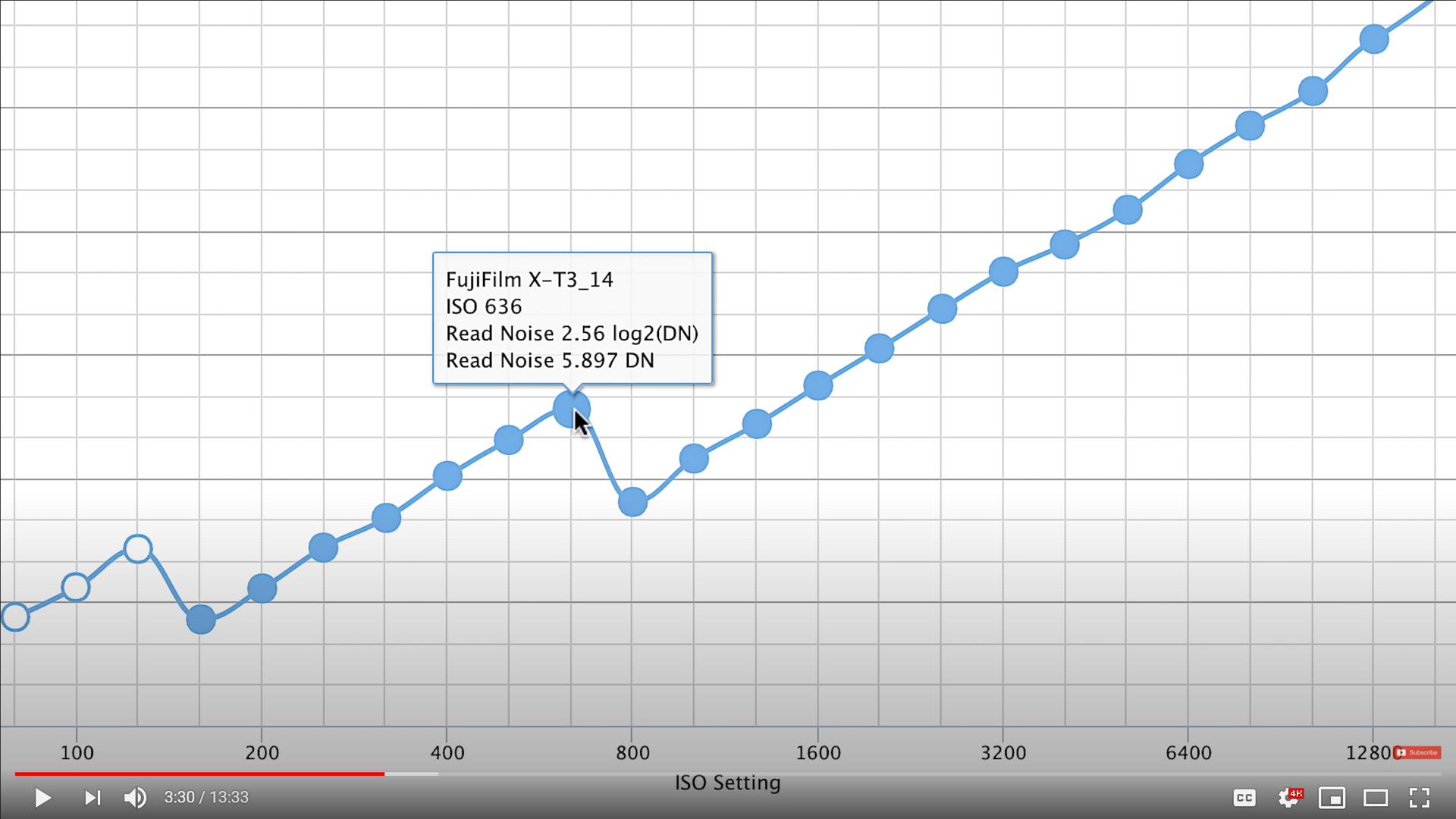Click the data point above ISO 3200
The height and width of the screenshot is (819, 1456).
click(x=1003, y=271)
